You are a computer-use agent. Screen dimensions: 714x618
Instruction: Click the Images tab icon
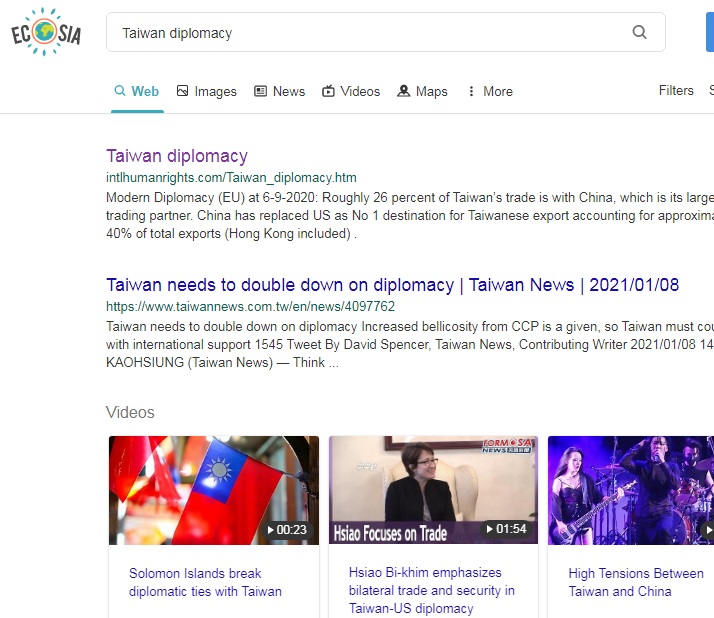(183, 91)
